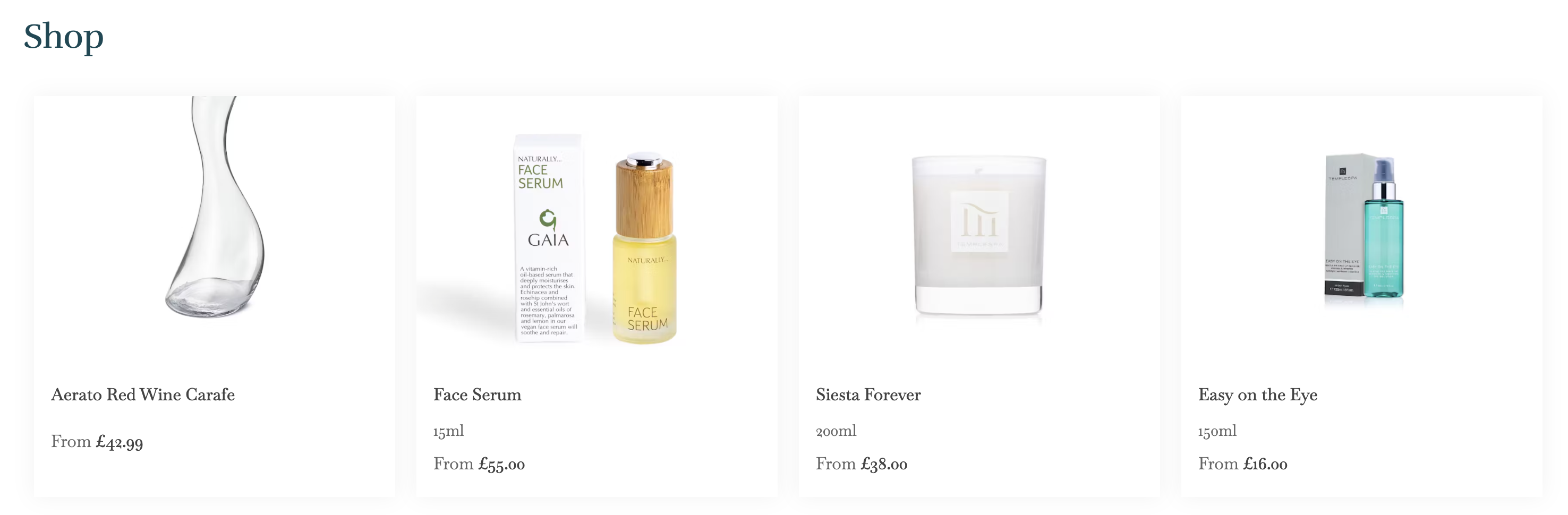Open the Siesta Forever product title

coord(868,395)
